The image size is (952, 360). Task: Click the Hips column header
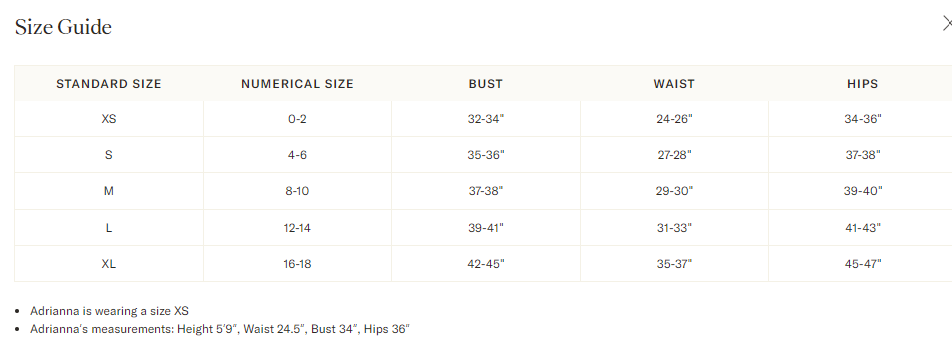862,84
